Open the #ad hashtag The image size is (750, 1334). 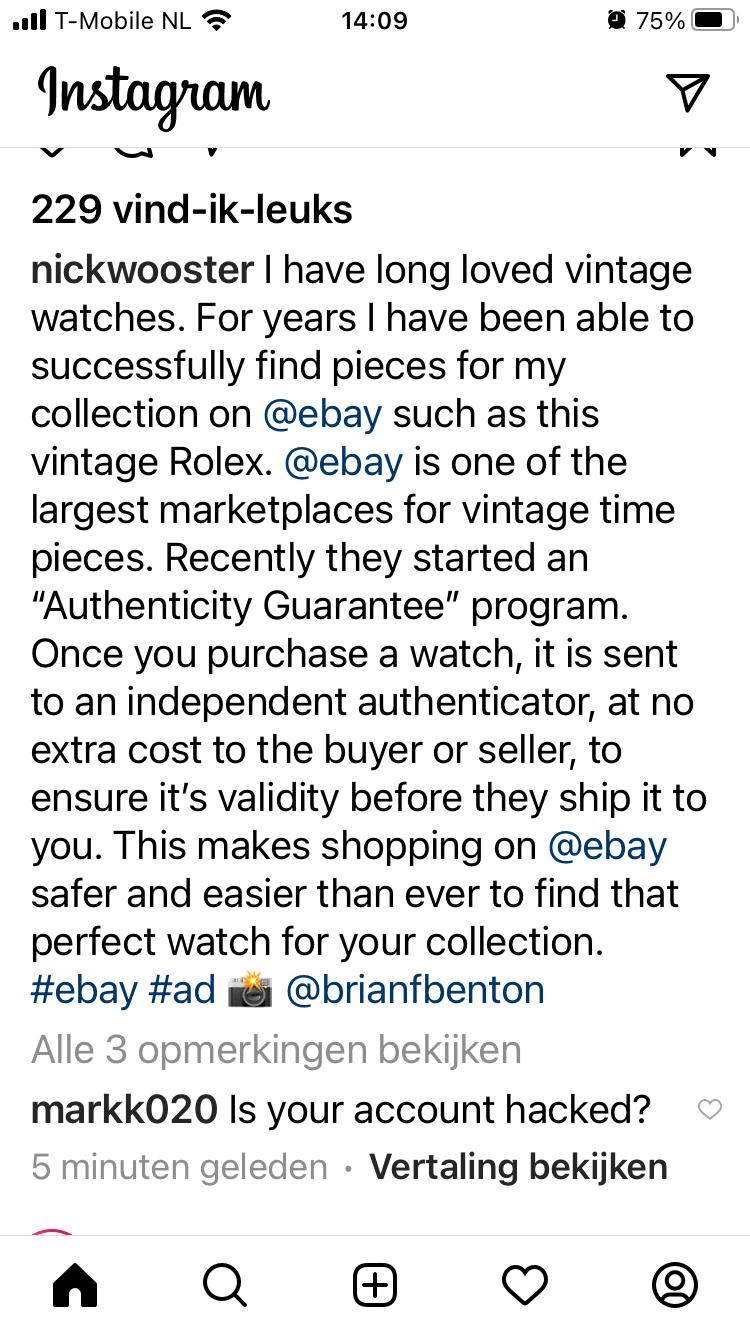[x=181, y=990]
